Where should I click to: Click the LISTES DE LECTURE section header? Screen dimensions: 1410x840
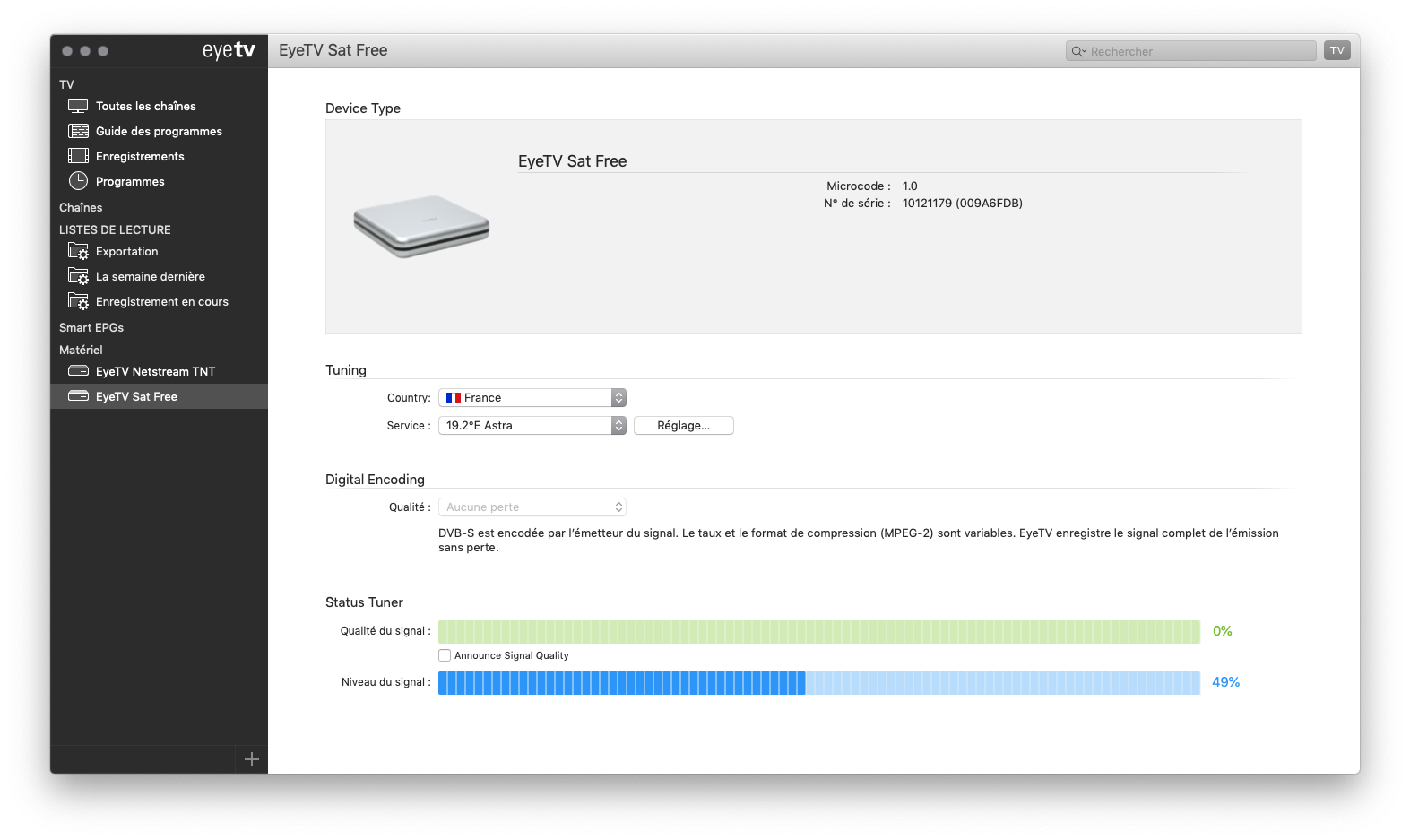pos(115,229)
